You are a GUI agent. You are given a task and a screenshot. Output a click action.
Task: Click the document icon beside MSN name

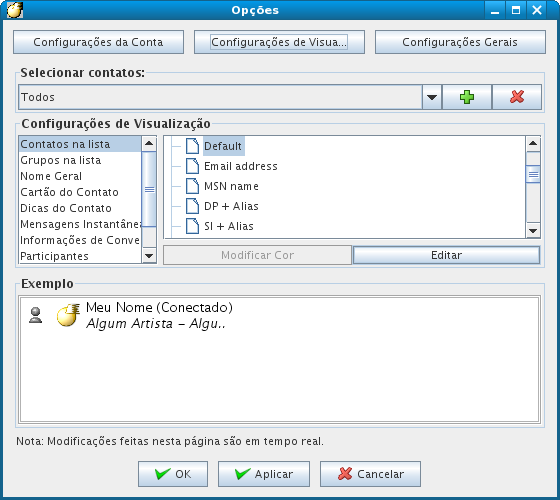[192, 186]
